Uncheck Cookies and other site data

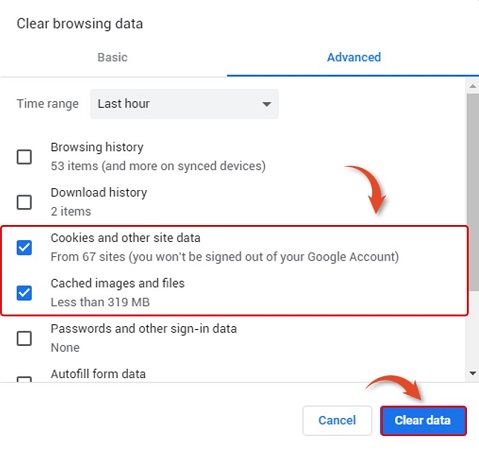[24, 247]
